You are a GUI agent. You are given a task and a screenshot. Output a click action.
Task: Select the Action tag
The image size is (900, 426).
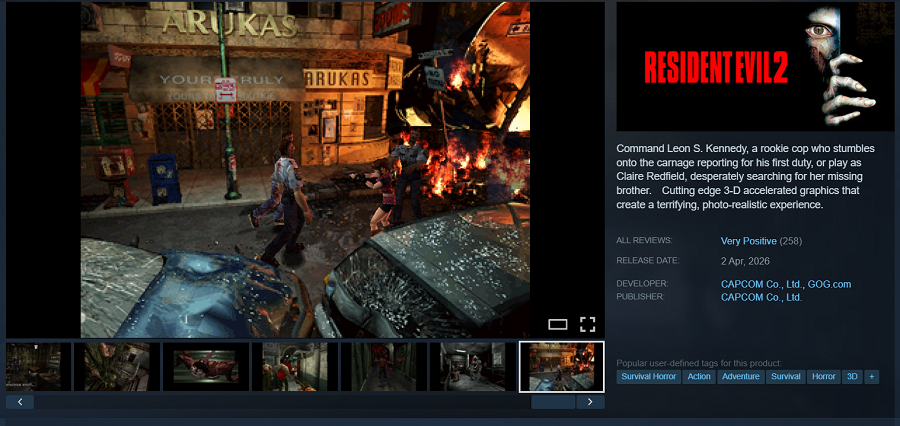point(699,377)
